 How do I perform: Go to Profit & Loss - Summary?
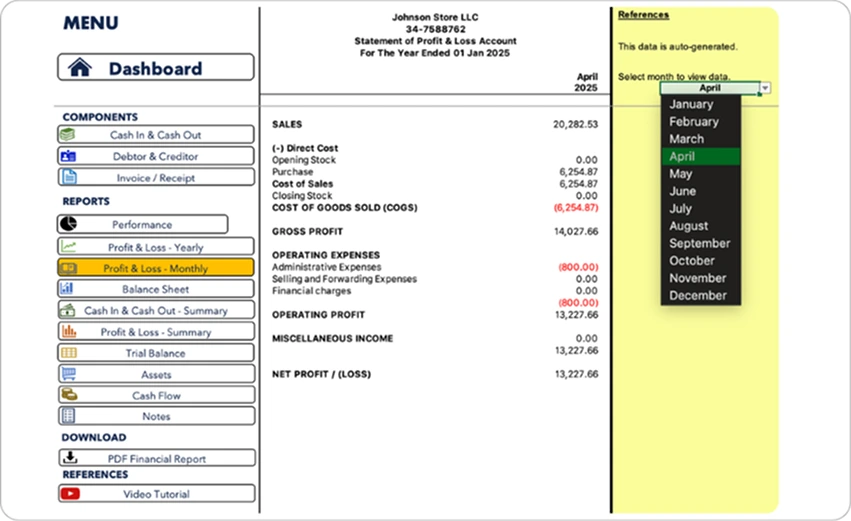tap(155, 332)
